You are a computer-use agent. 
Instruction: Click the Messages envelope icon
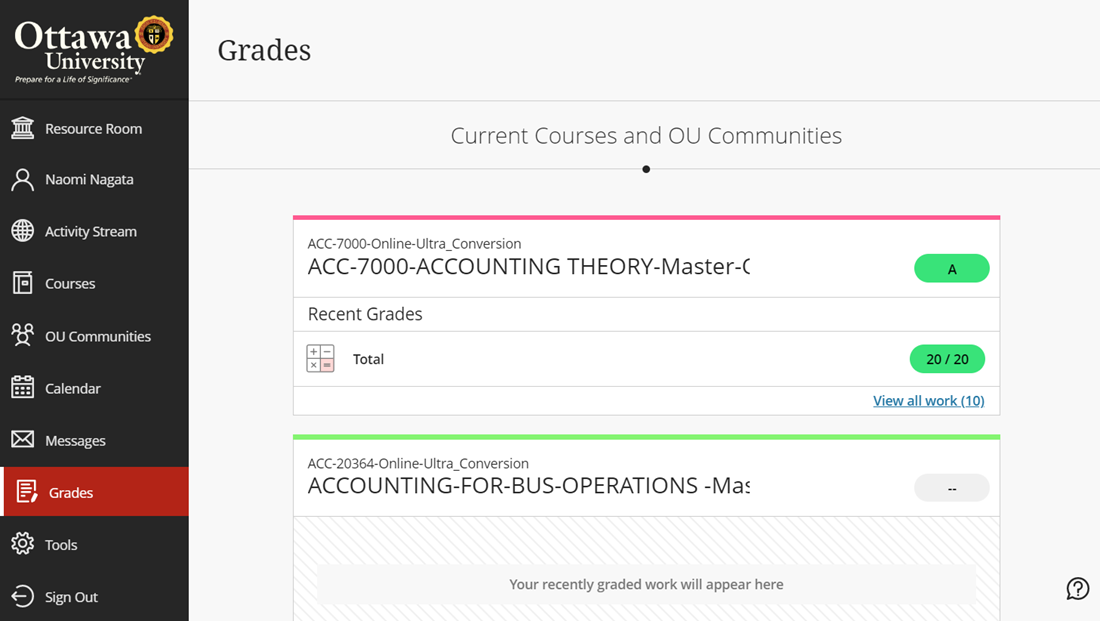(x=22, y=440)
